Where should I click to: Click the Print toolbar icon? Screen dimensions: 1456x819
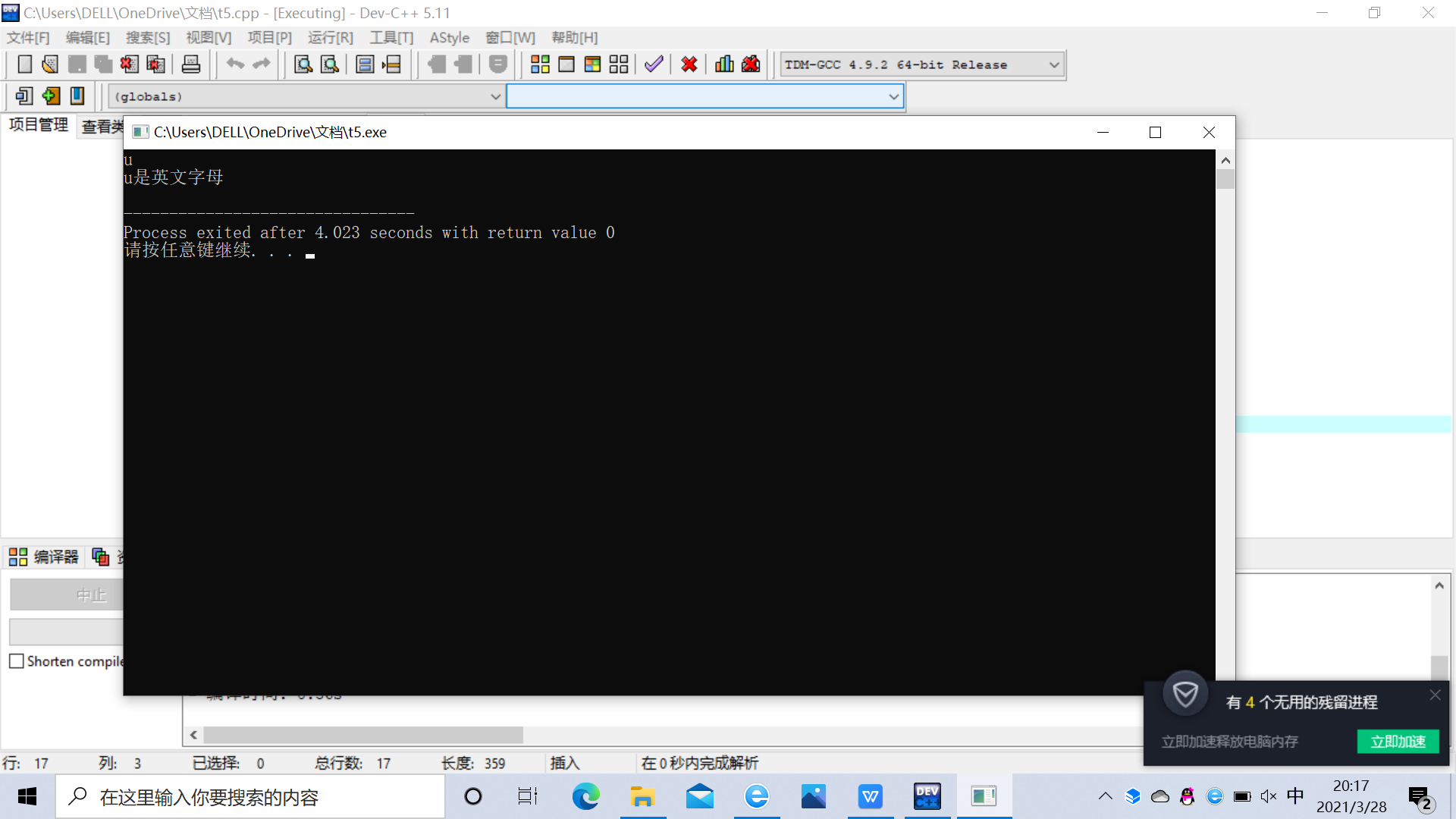tap(191, 64)
